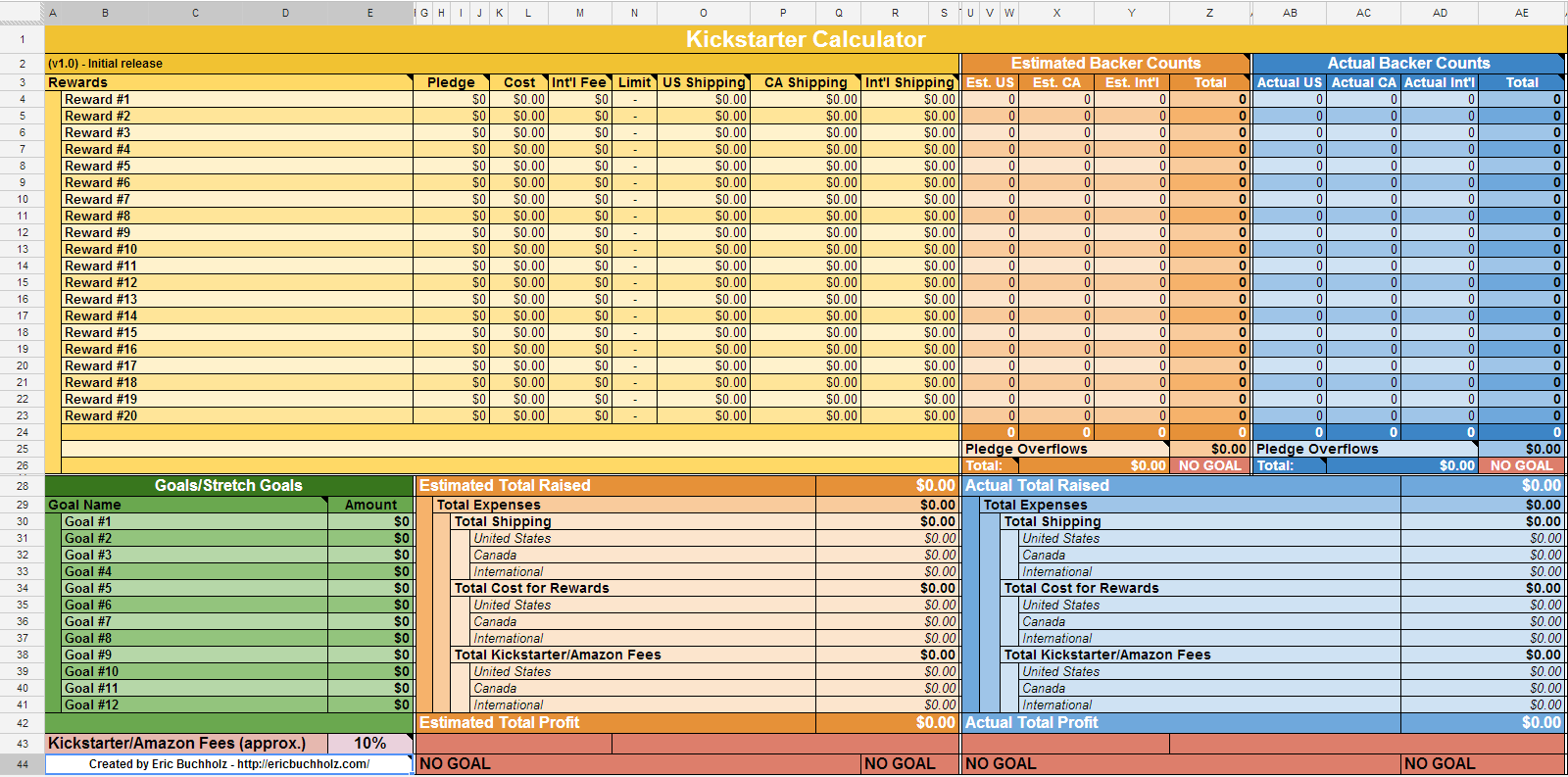Select the Actual Total Raised label
Viewport: 1568px width, 777px height.
pyautogui.click(x=1182, y=486)
